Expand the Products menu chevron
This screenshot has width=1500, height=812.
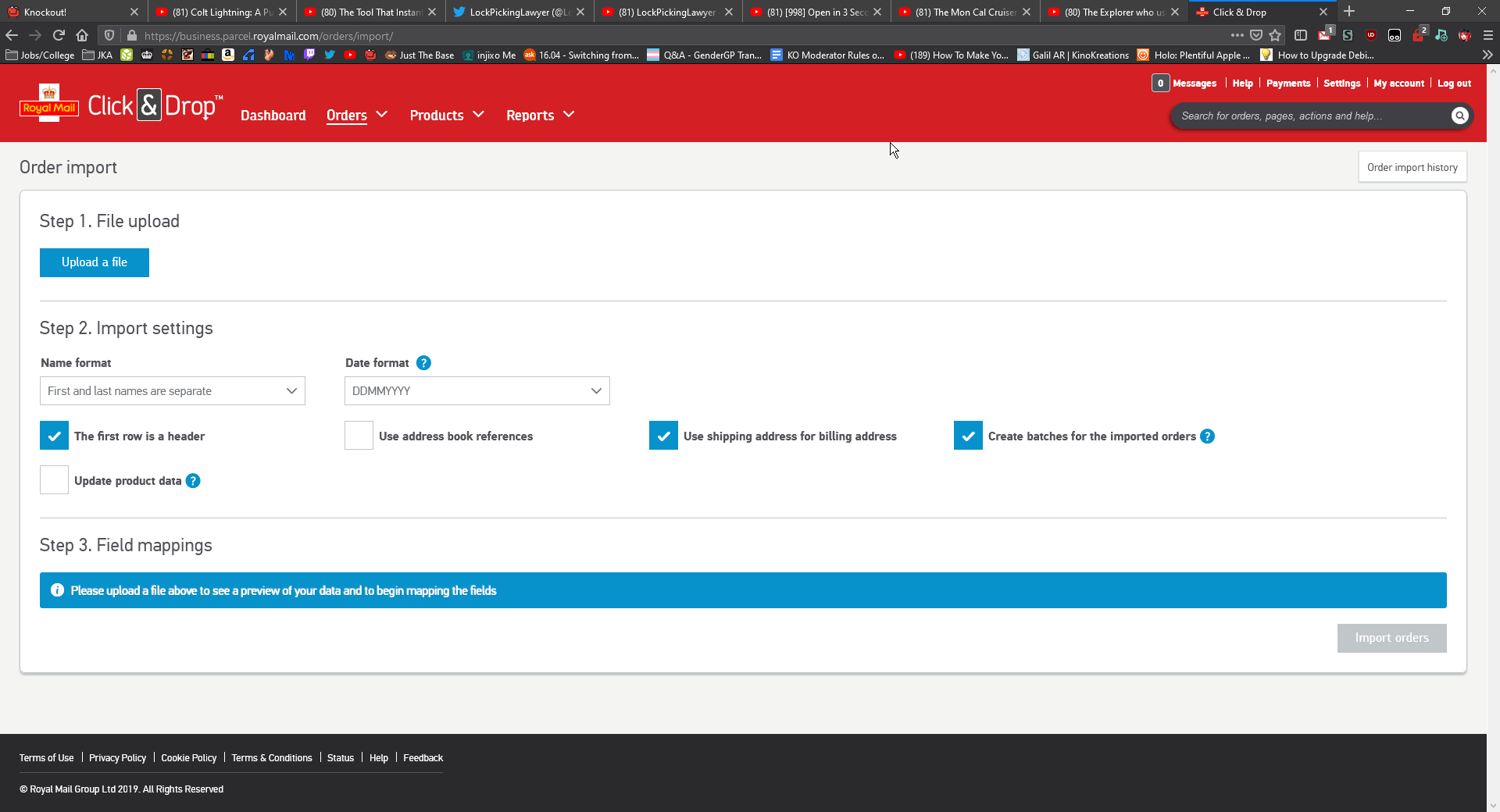tap(479, 114)
